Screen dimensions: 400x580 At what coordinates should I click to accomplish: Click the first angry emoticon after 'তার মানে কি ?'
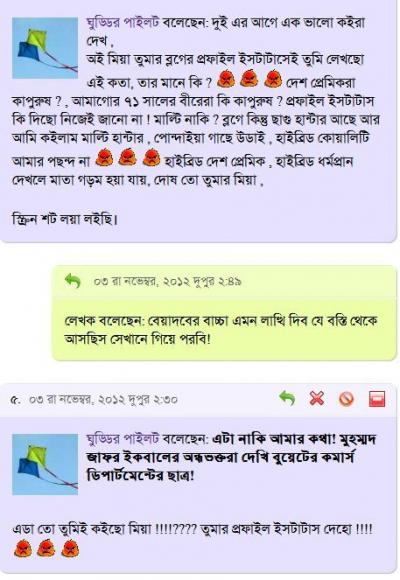tap(226, 78)
